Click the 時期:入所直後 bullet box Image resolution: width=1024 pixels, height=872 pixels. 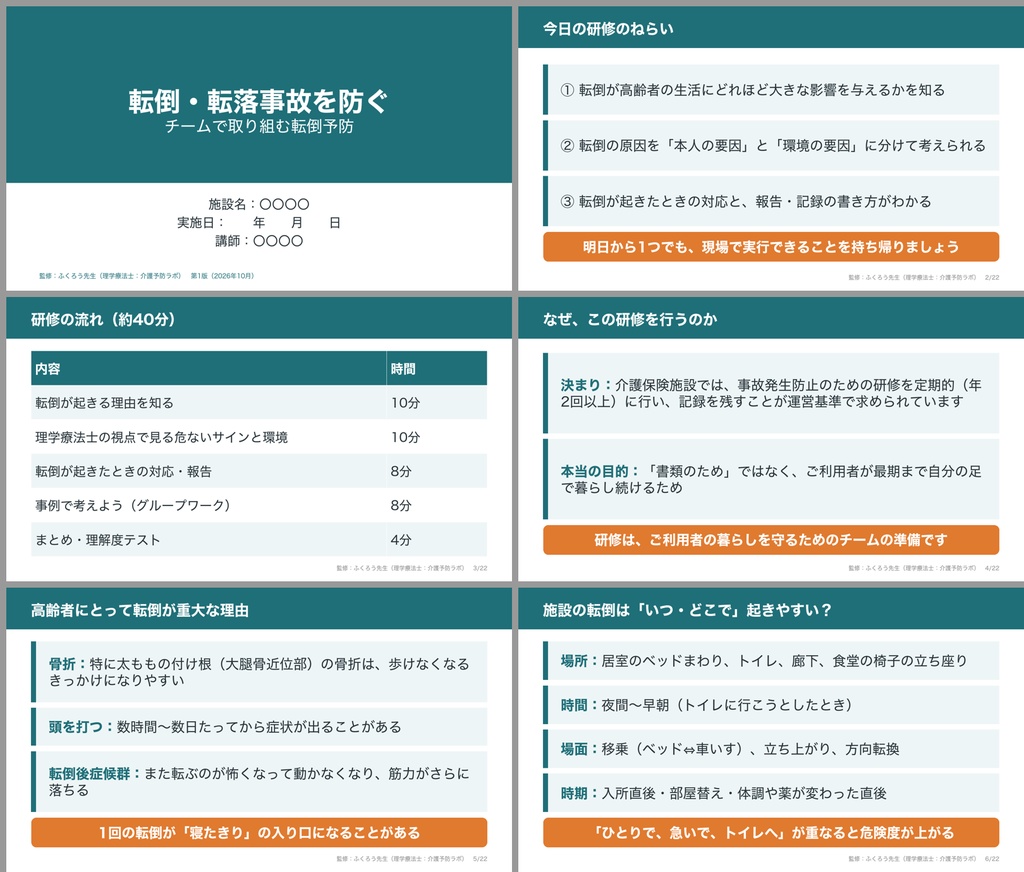(x=771, y=793)
